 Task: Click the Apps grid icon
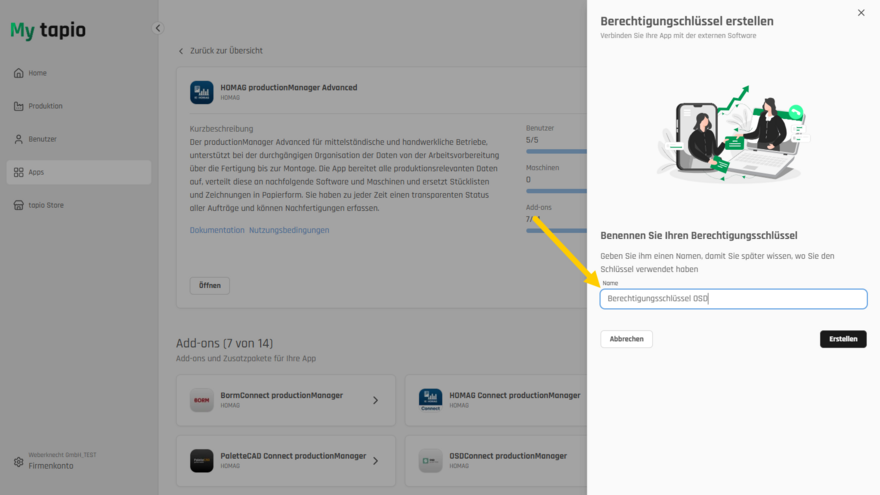19,172
